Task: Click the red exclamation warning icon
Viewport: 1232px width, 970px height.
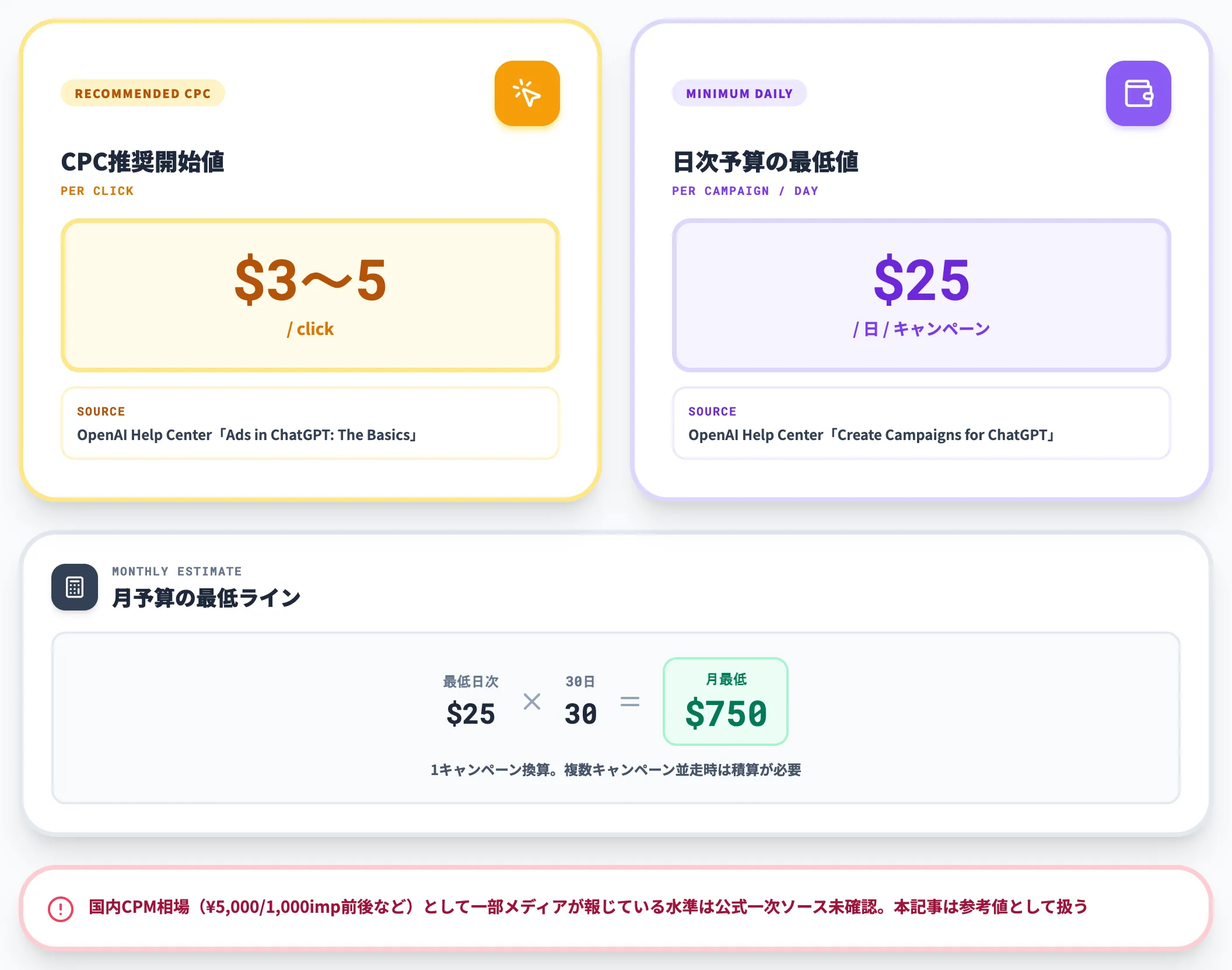Action: [x=61, y=909]
